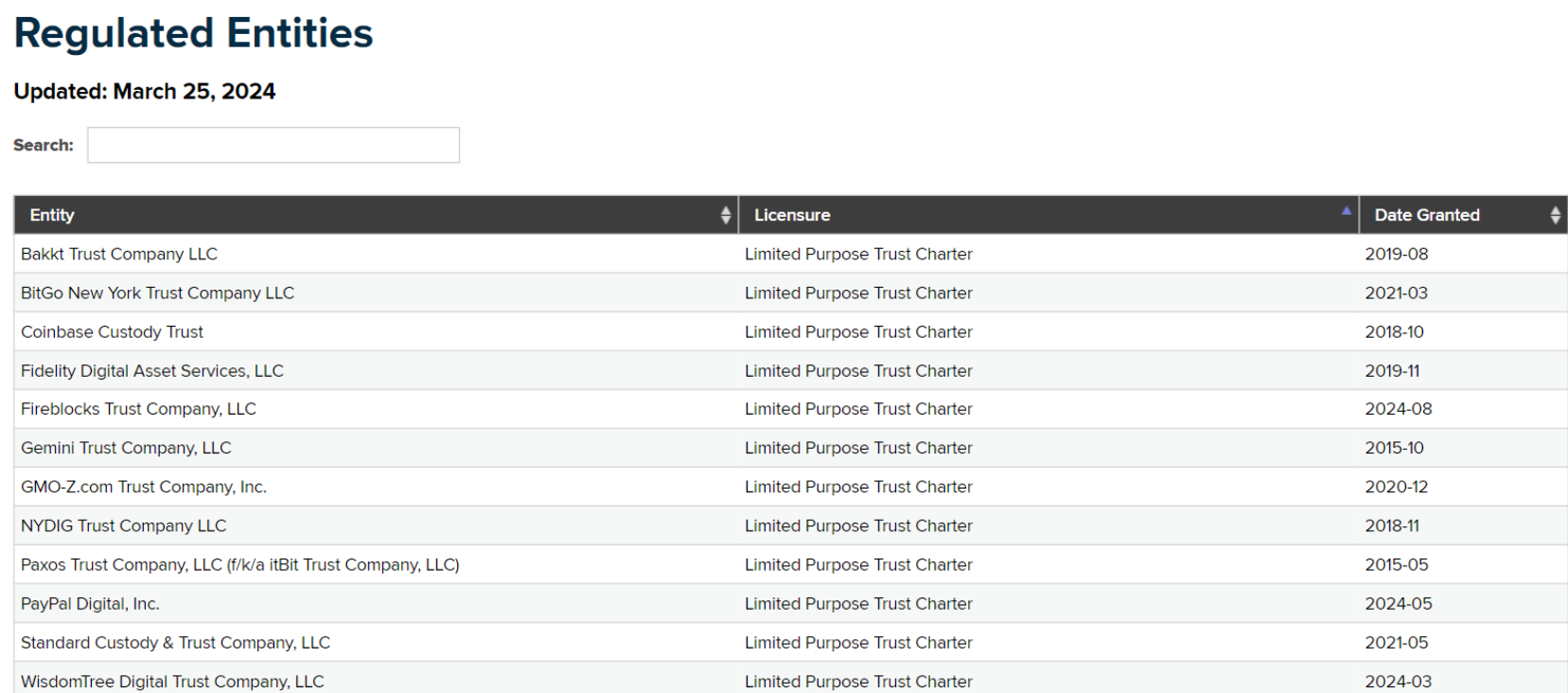The height and width of the screenshot is (693, 1568).
Task: Click Fidelity Digital Asset Services, LLC
Action: click(152, 371)
